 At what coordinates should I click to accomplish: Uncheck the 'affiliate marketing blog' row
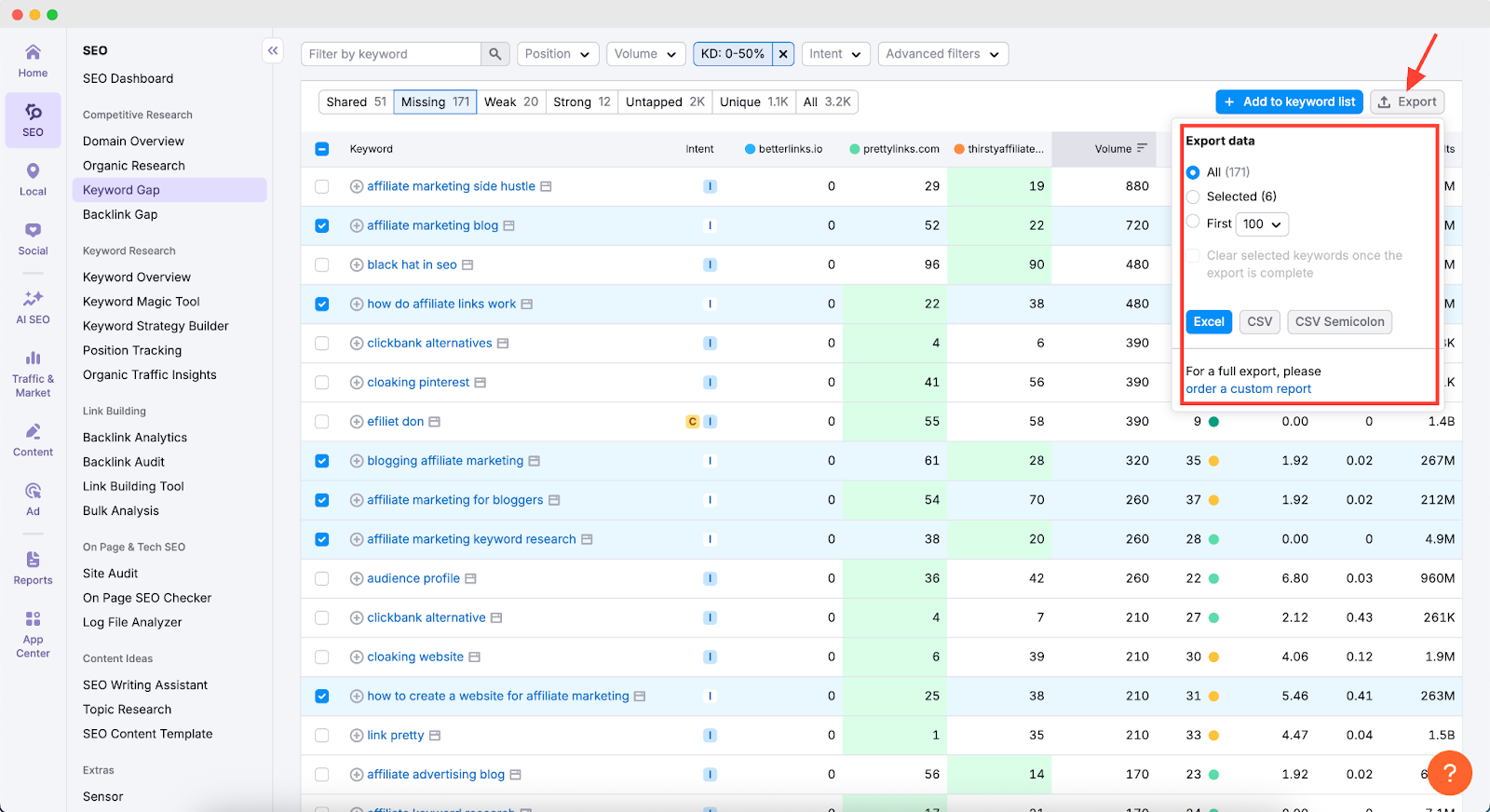coord(322,225)
